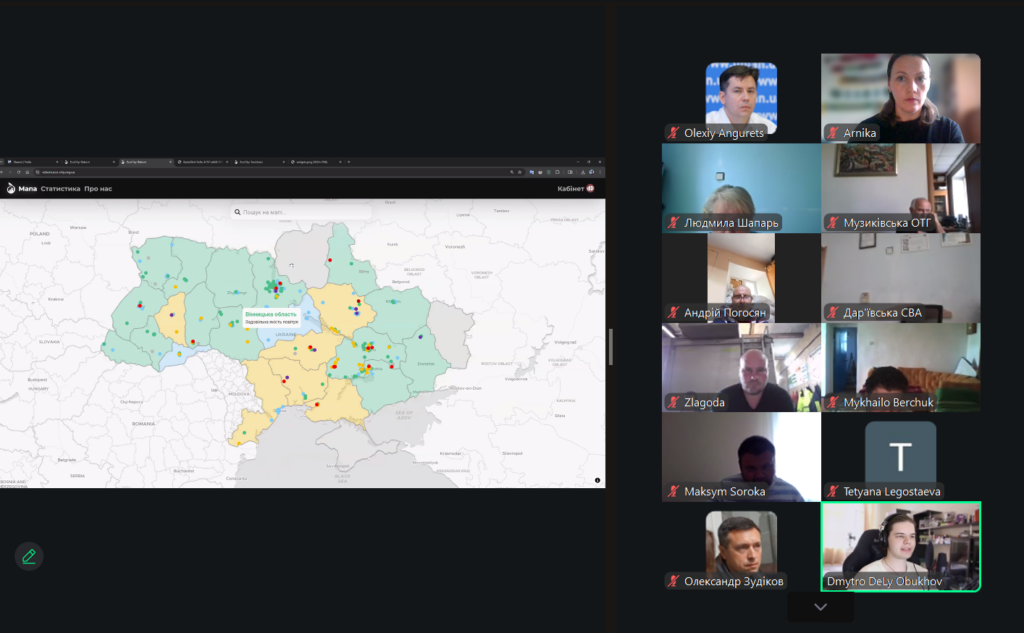Click the Мапа logo icon
Viewport: 1024px width, 633px height.
[x=11, y=188]
